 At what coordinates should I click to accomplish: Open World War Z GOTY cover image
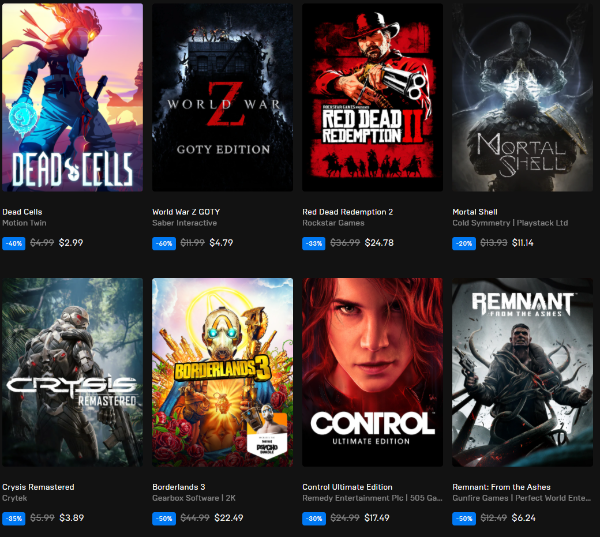point(222,97)
